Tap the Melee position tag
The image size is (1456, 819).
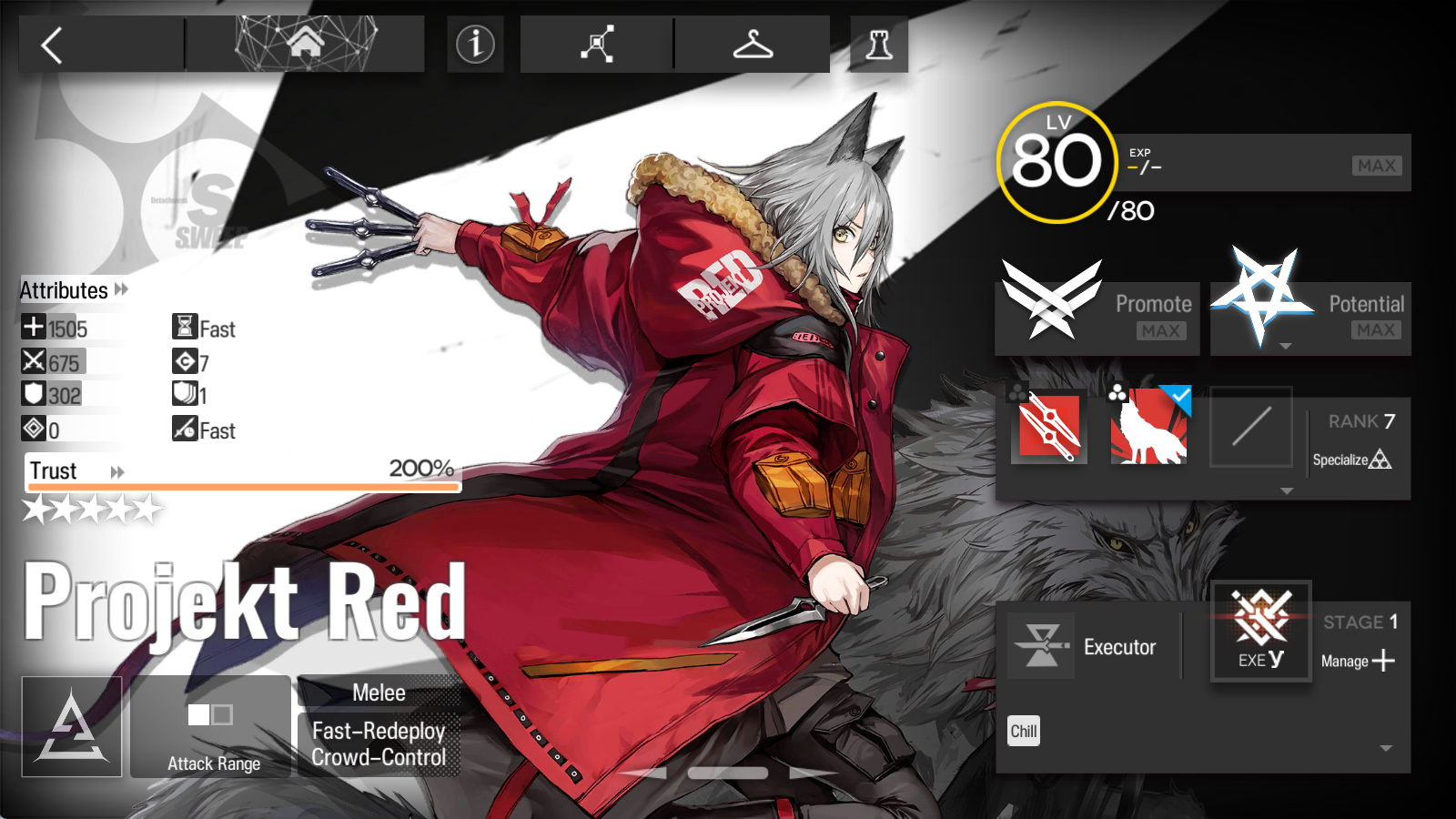tap(379, 693)
